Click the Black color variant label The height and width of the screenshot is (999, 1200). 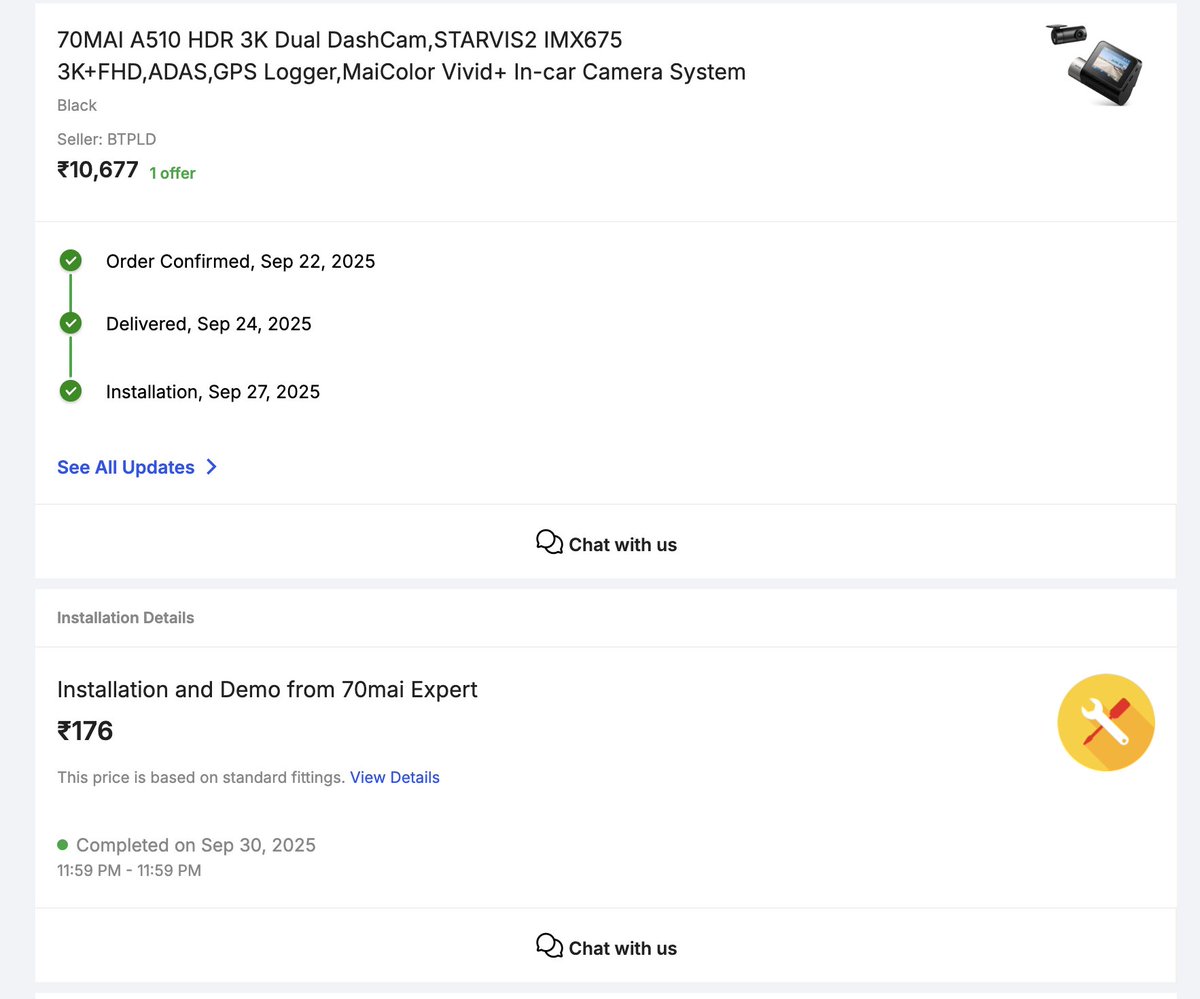pos(77,105)
